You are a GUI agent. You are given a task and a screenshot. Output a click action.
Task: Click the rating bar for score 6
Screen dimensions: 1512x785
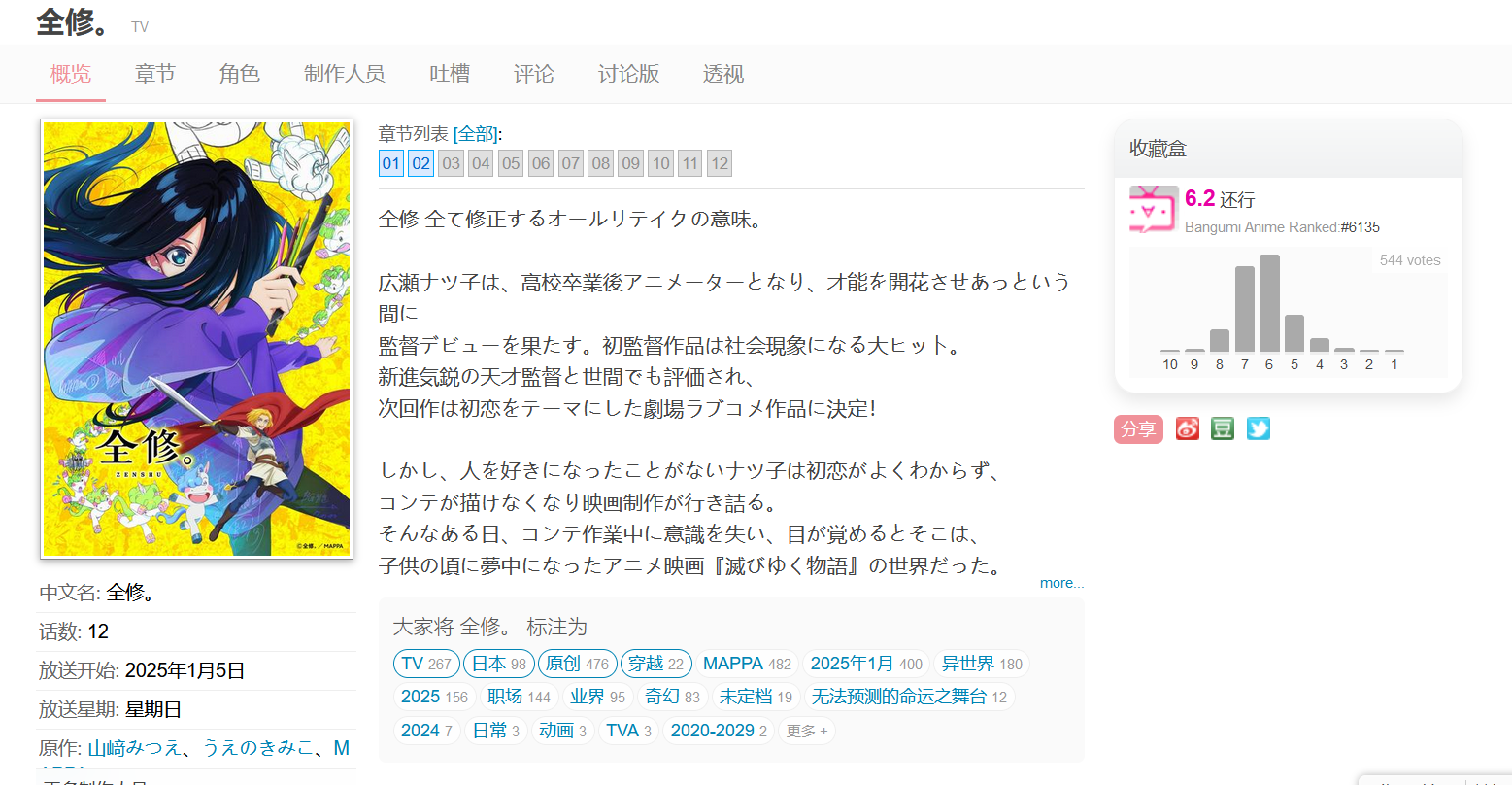(x=1269, y=303)
